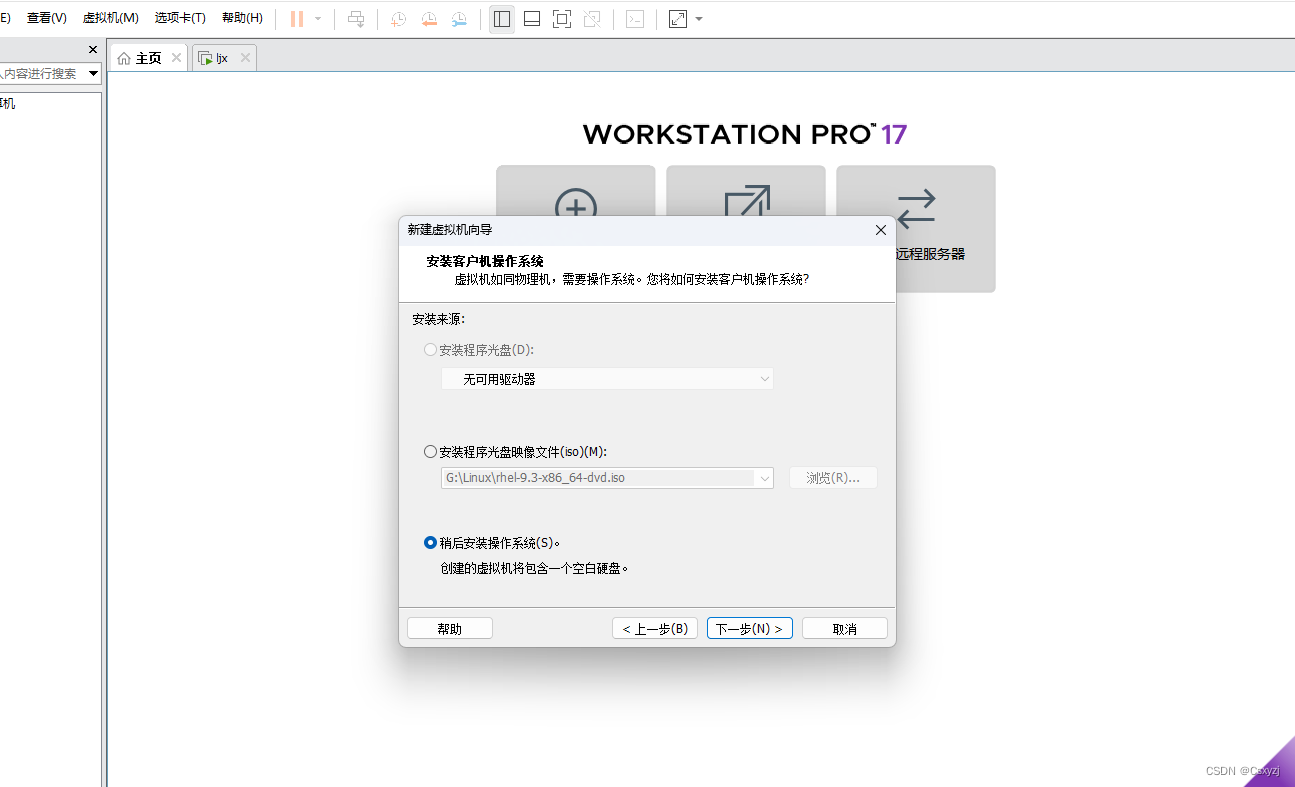
Task: Click the stretch guest display icon
Action: coord(678,19)
